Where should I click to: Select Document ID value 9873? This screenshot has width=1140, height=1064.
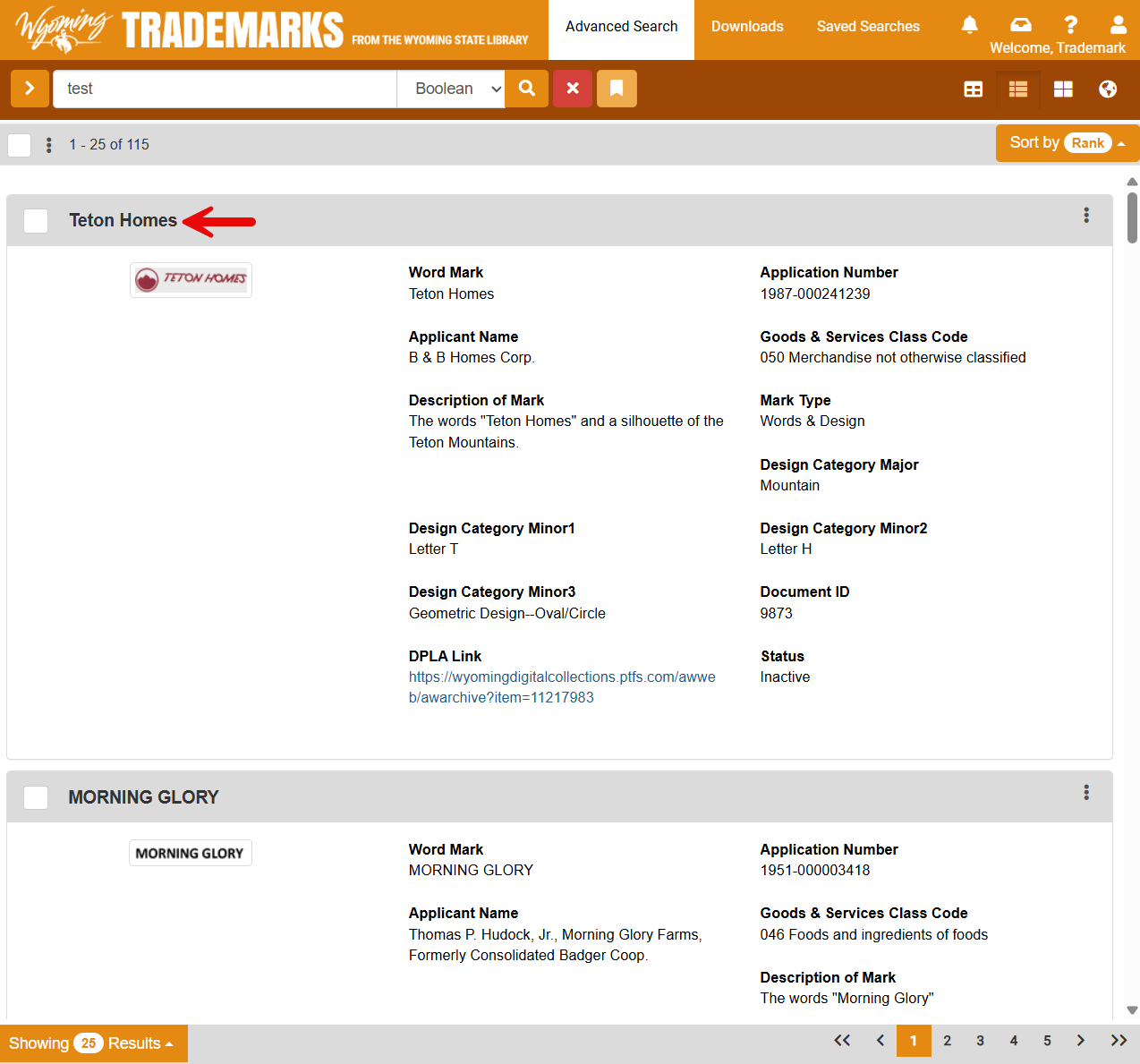coord(776,613)
